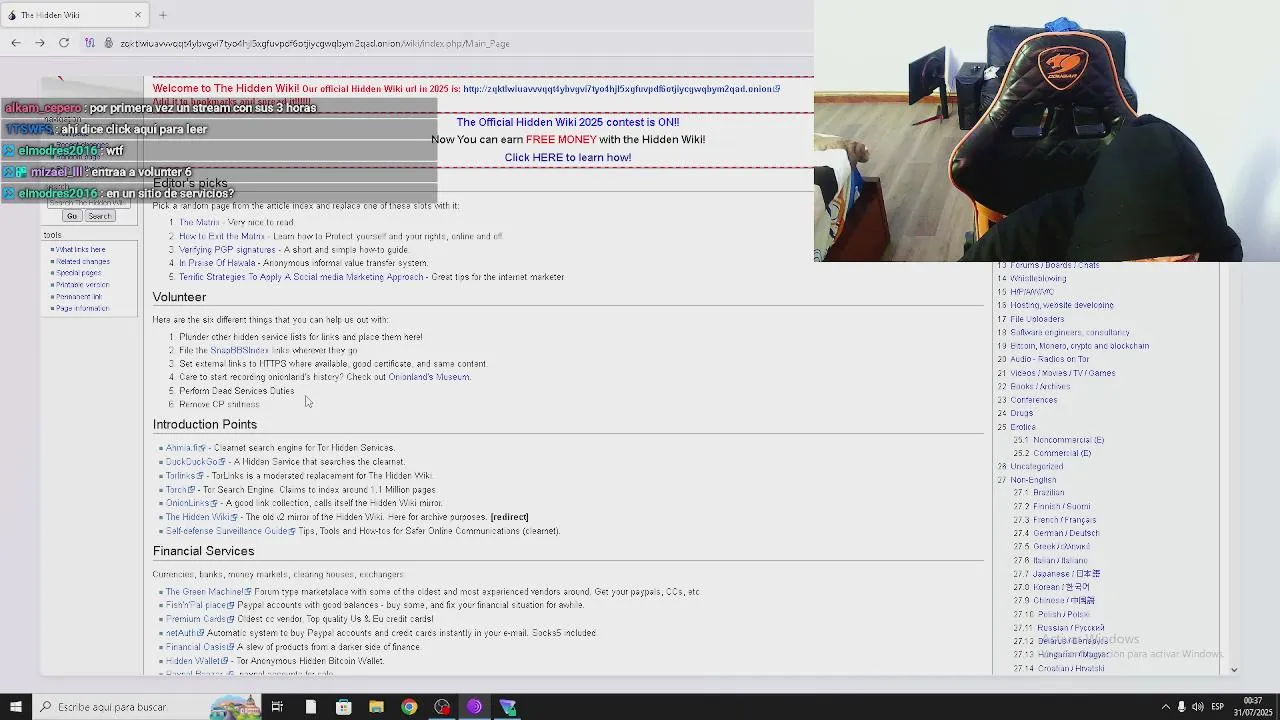Jump to Uncategorized contents entry
Viewport: 1280px width, 720px height.
pyautogui.click(x=1036, y=466)
